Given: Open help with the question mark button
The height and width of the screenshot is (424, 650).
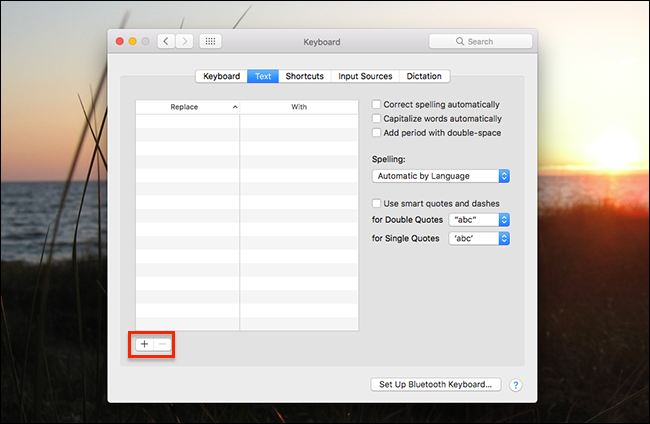Looking at the screenshot, I should tap(515, 385).
